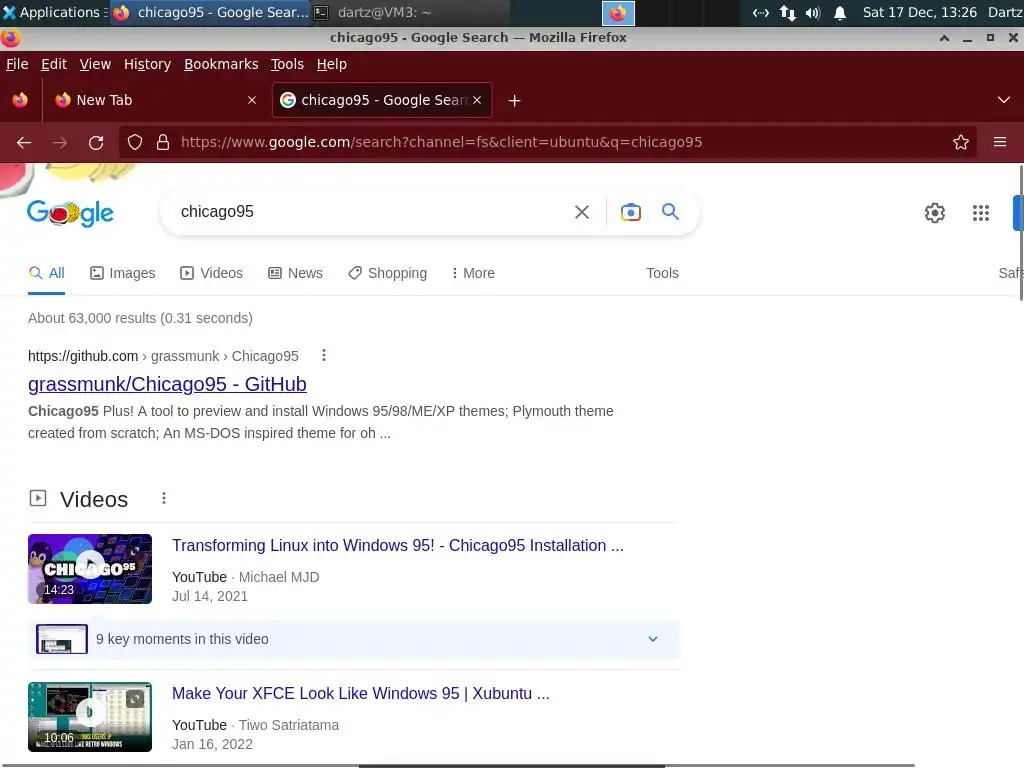This screenshot has width=1024, height=768.
Task: Select the All search tab
Action: coord(46,273)
